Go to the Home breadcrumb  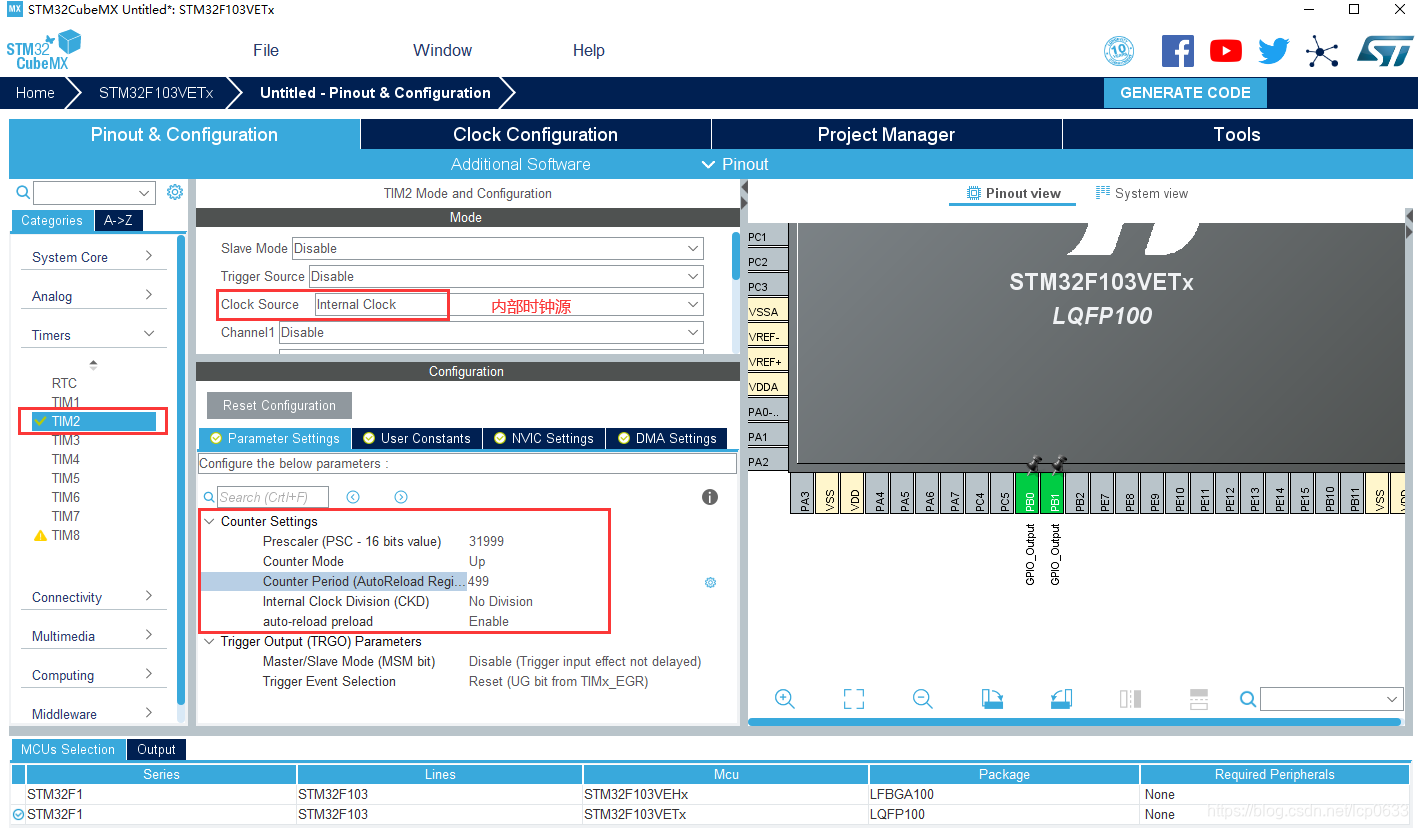35,92
